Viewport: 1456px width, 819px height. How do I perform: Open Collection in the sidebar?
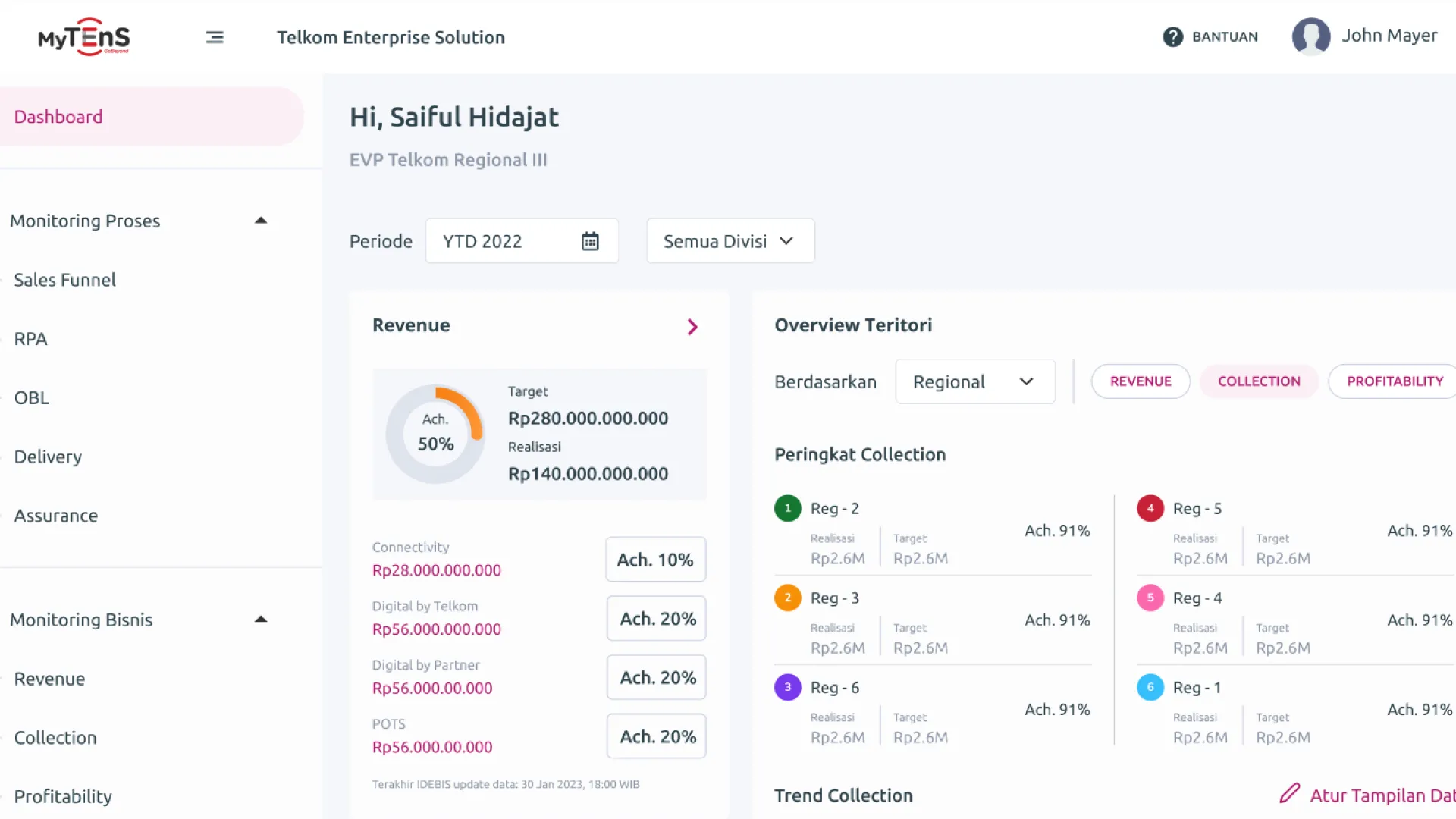point(55,738)
